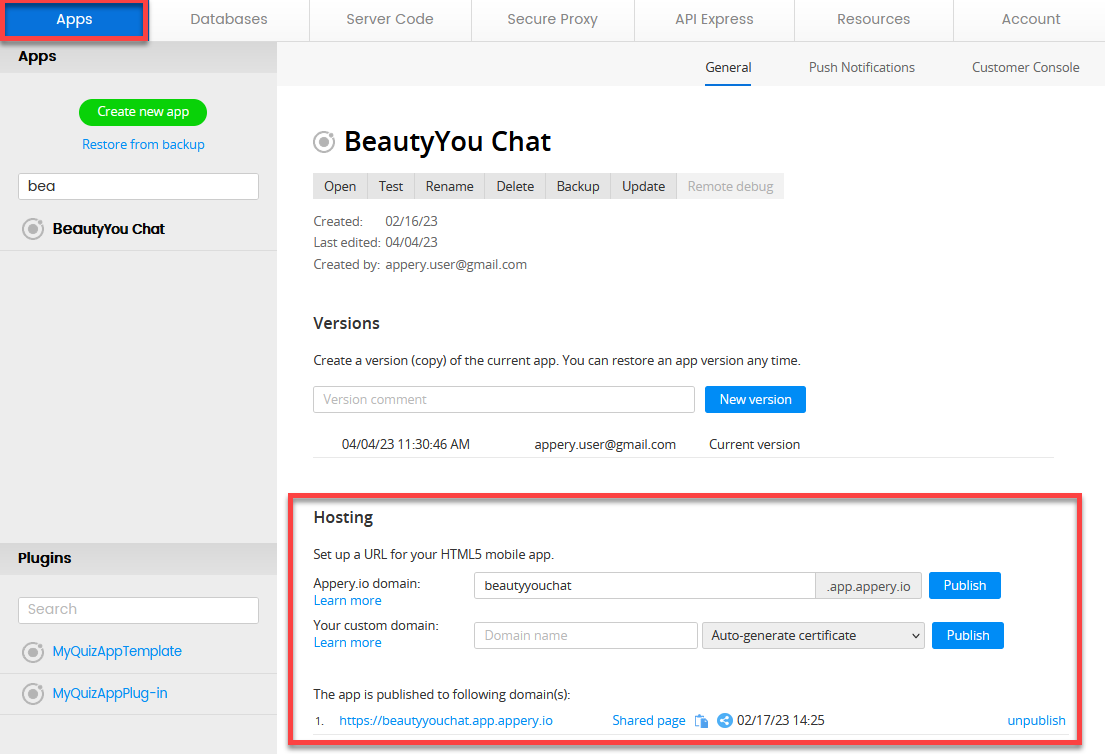
Task: Select the API Express tab
Action: 714,20
